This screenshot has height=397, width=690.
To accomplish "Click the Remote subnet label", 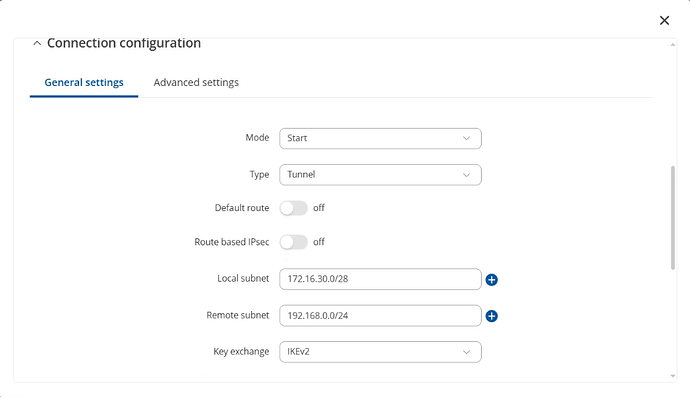I will tap(238, 315).
